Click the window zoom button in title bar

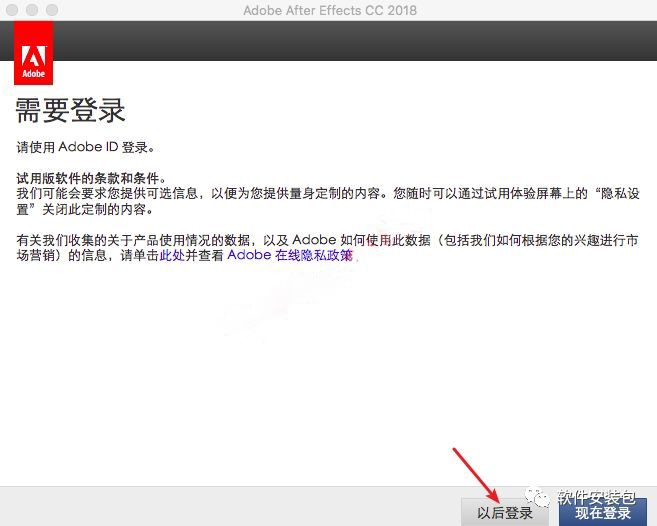(52, 10)
